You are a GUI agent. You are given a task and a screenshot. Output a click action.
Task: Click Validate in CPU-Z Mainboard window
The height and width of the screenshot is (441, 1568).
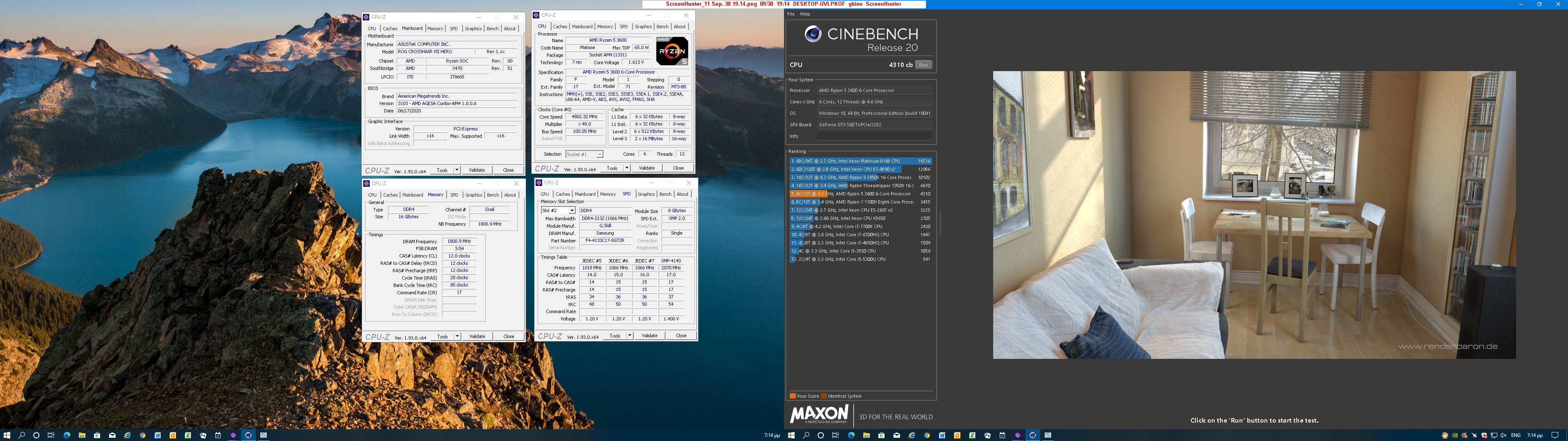[477, 170]
